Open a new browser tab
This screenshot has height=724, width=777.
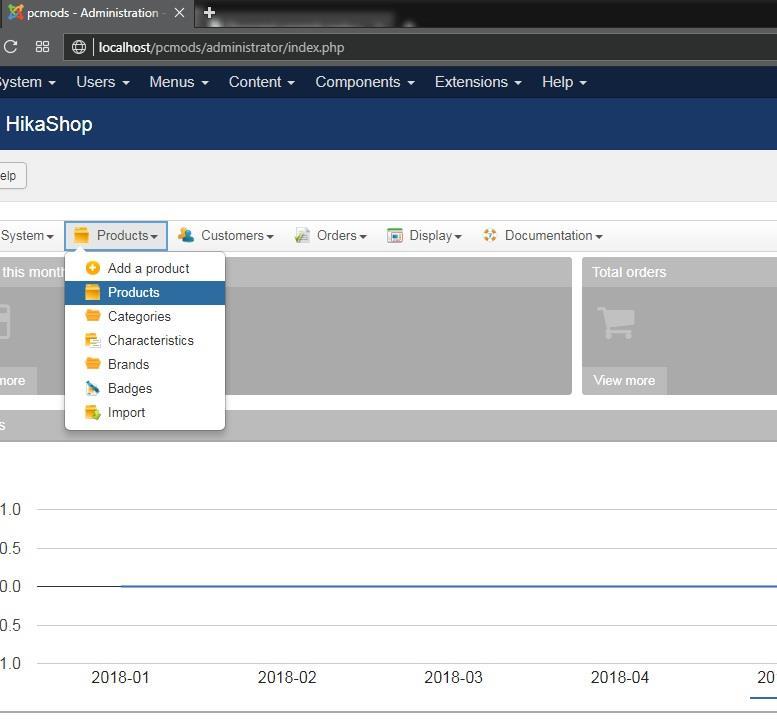coord(209,12)
